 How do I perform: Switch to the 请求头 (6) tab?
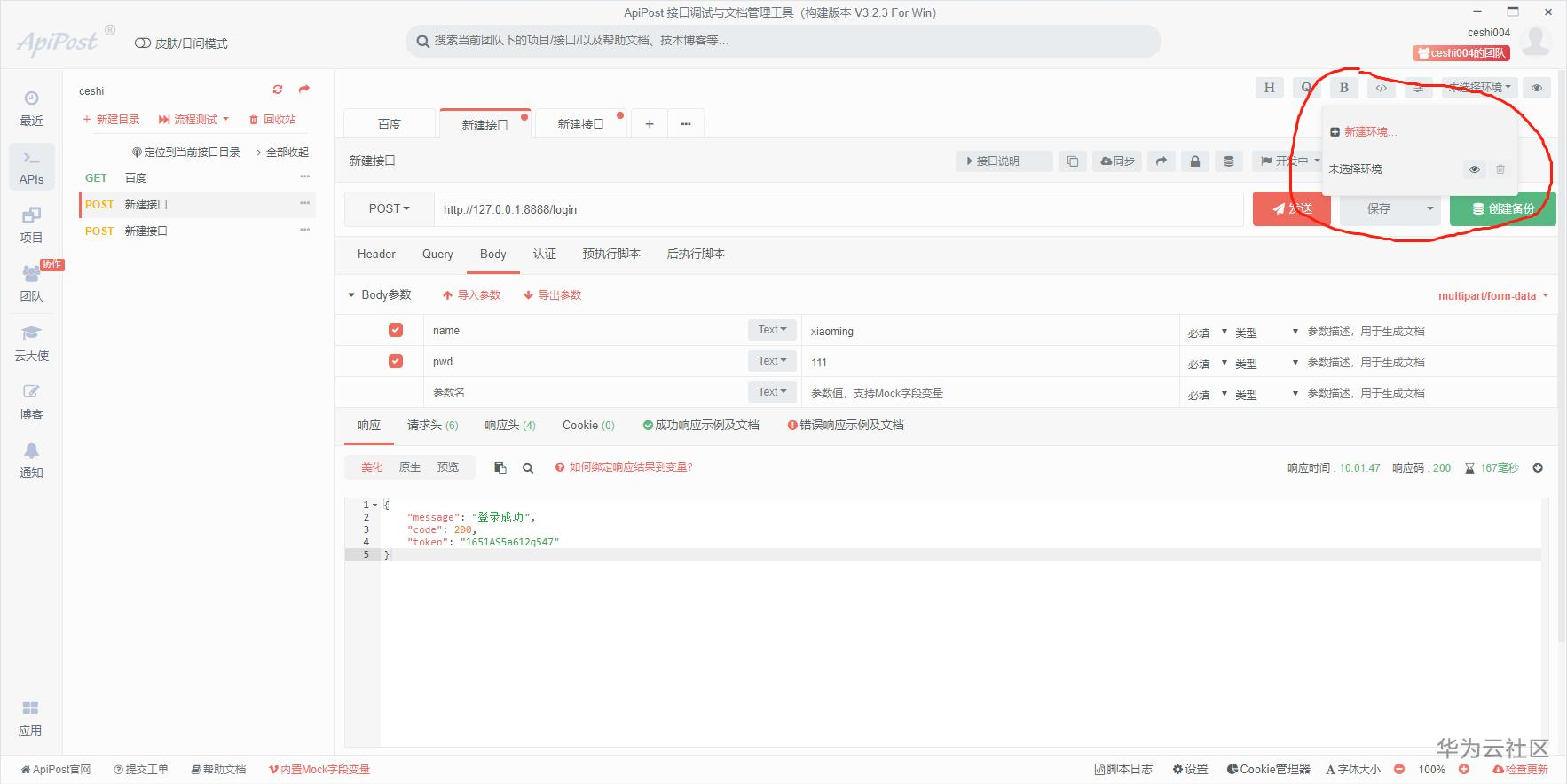click(x=432, y=425)
